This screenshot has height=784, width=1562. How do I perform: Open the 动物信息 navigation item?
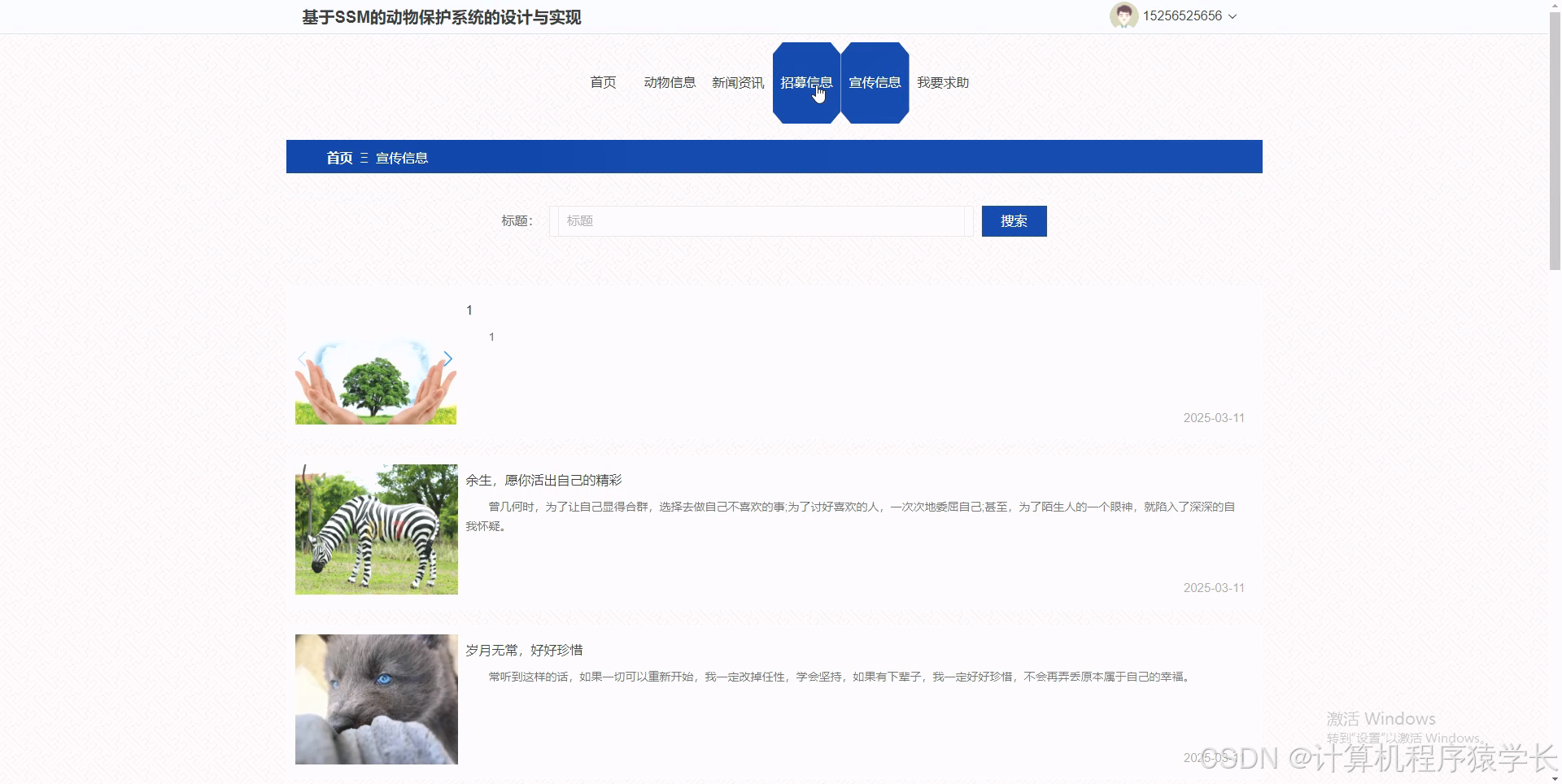pyautogui.click(x=670, y=82)
